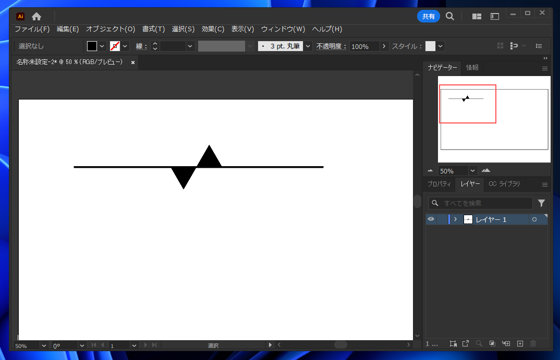The image size is (560, 360).
Task: Open the Layers panel menu icon
Action: (x=545, y=185)
